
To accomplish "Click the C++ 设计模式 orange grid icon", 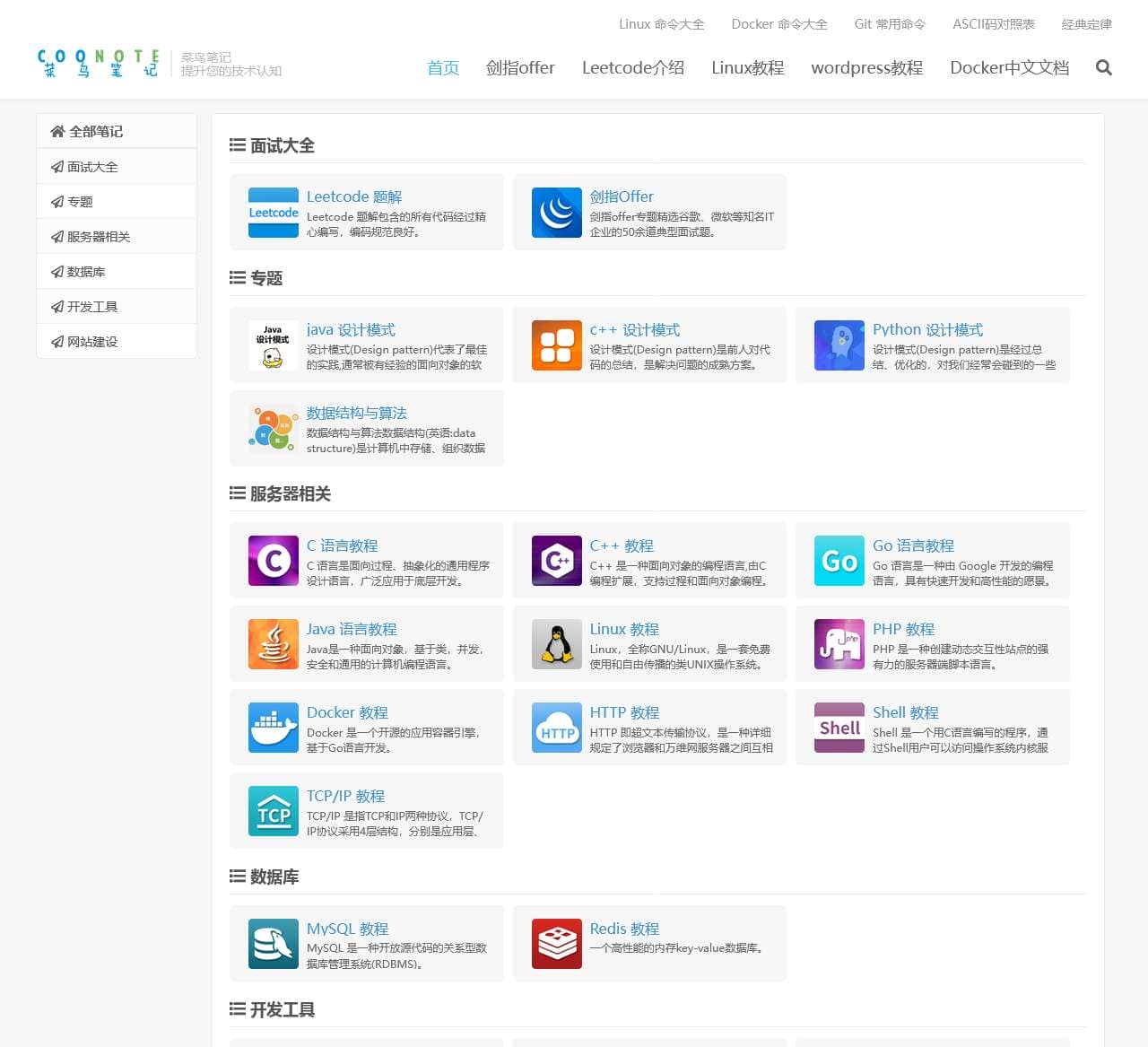I will [557, 345].
